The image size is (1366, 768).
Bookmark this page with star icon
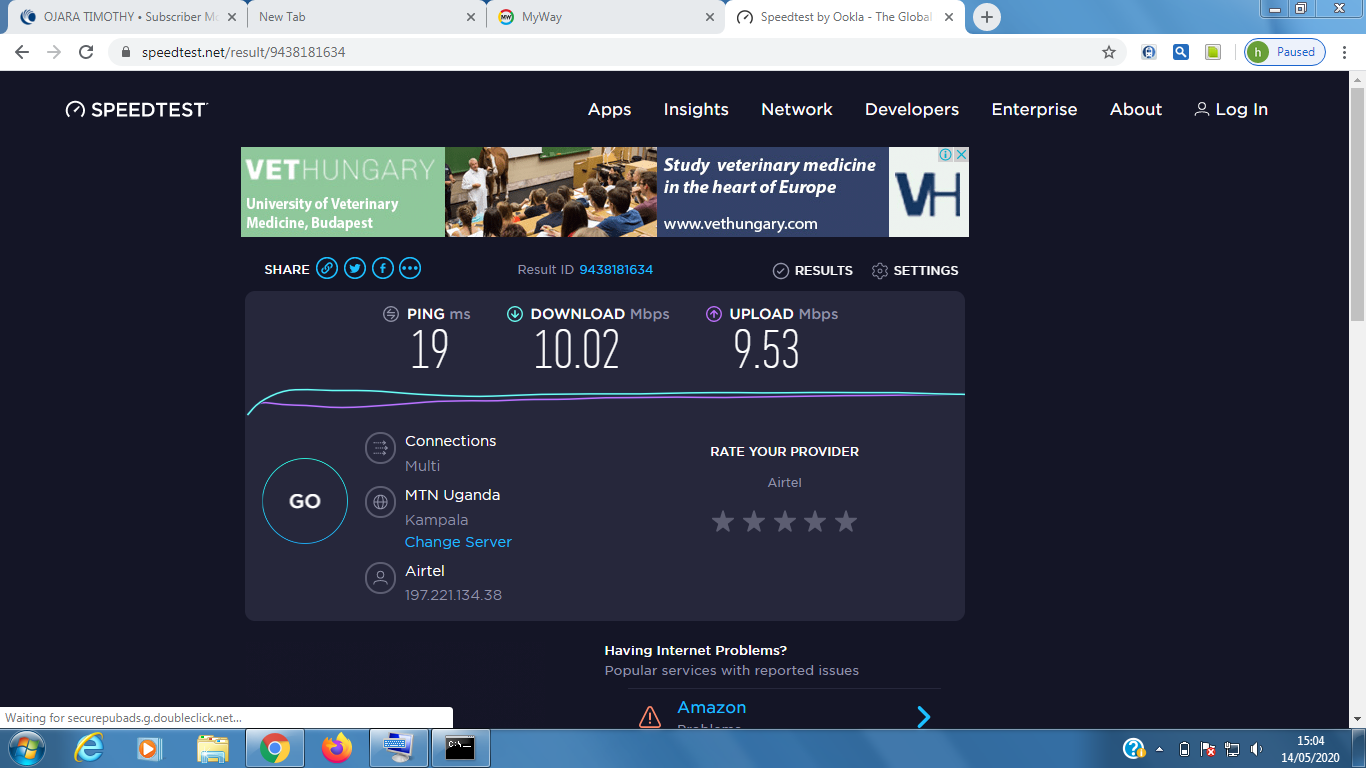pyautogui.click(x=1109, y=52)
